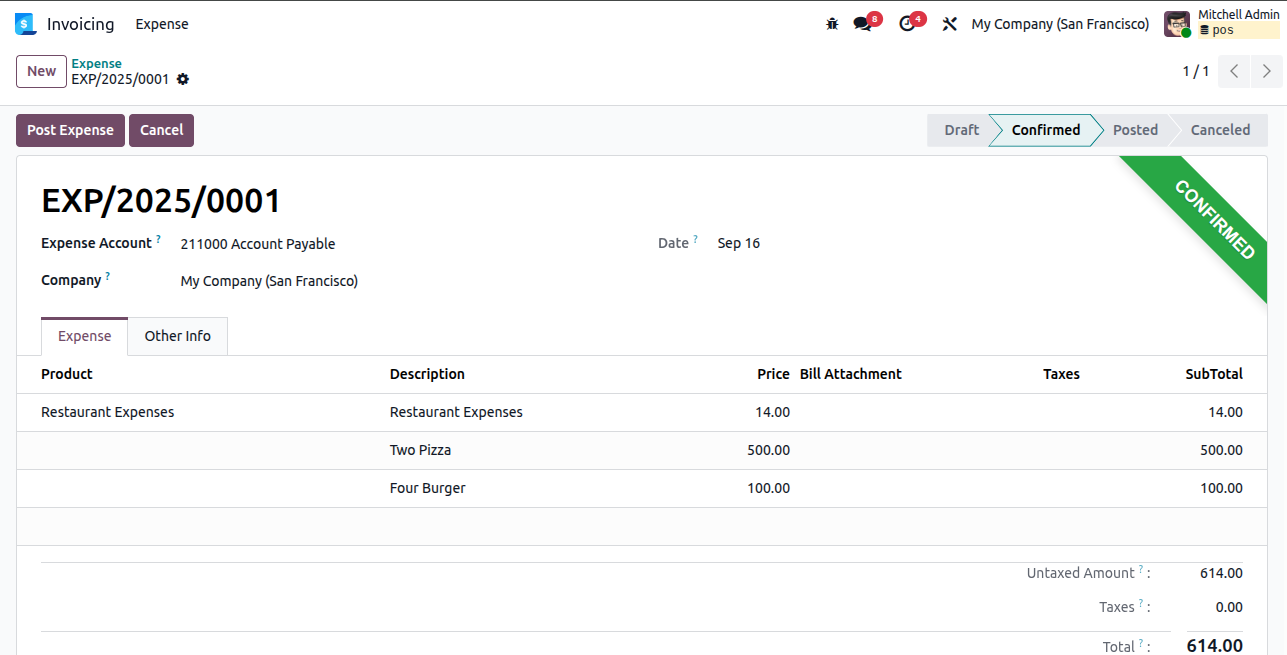Click the EXP/2025/0001 record title
Viewport: 1287px width, 655px height.
[x=161, y=201]
